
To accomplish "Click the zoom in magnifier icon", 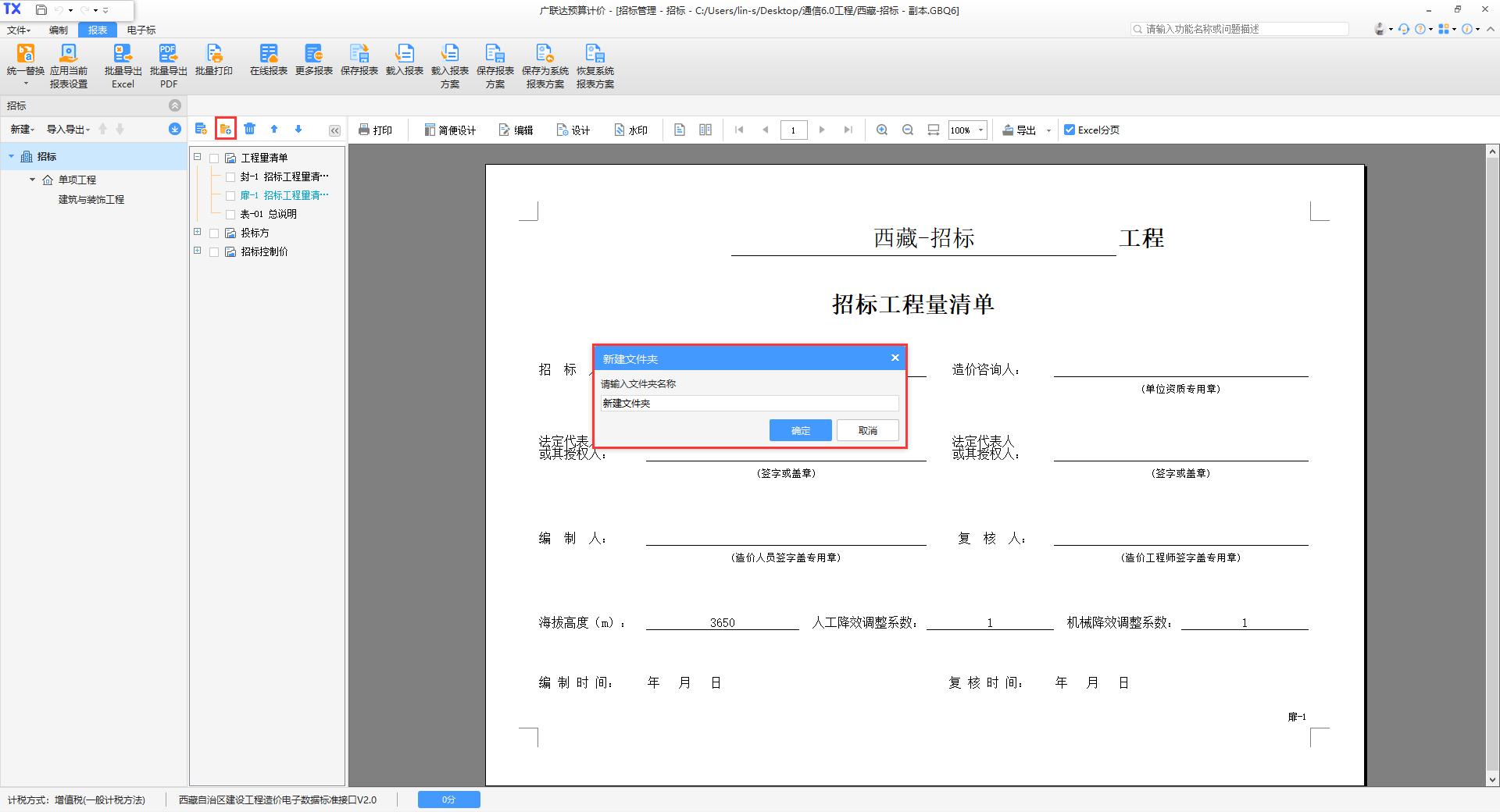I will (882, 130).
